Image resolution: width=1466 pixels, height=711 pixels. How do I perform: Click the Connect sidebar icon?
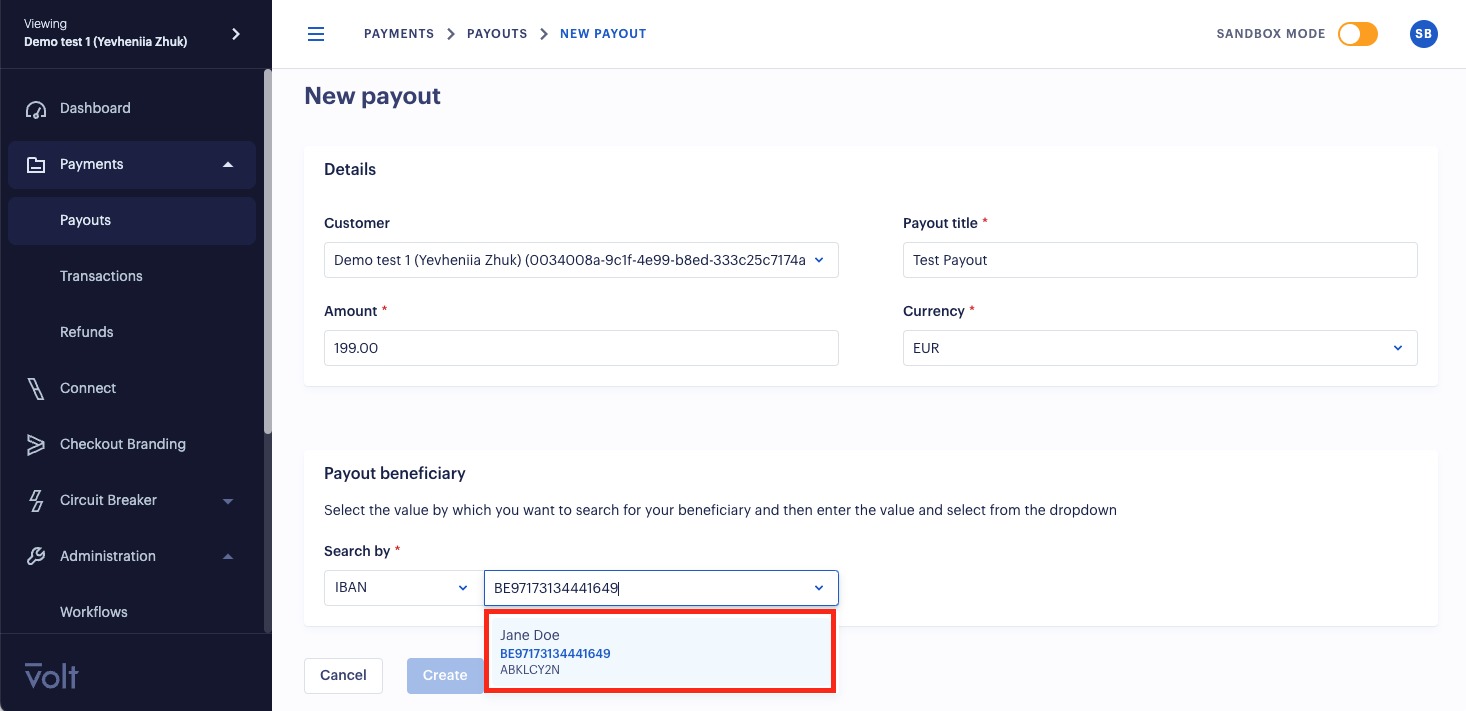(x=36, y=389)
